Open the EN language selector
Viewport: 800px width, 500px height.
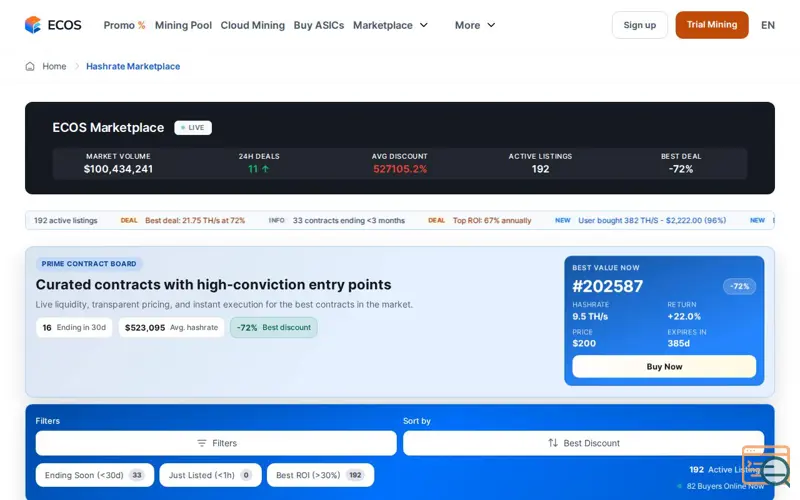tap(767, 25)
